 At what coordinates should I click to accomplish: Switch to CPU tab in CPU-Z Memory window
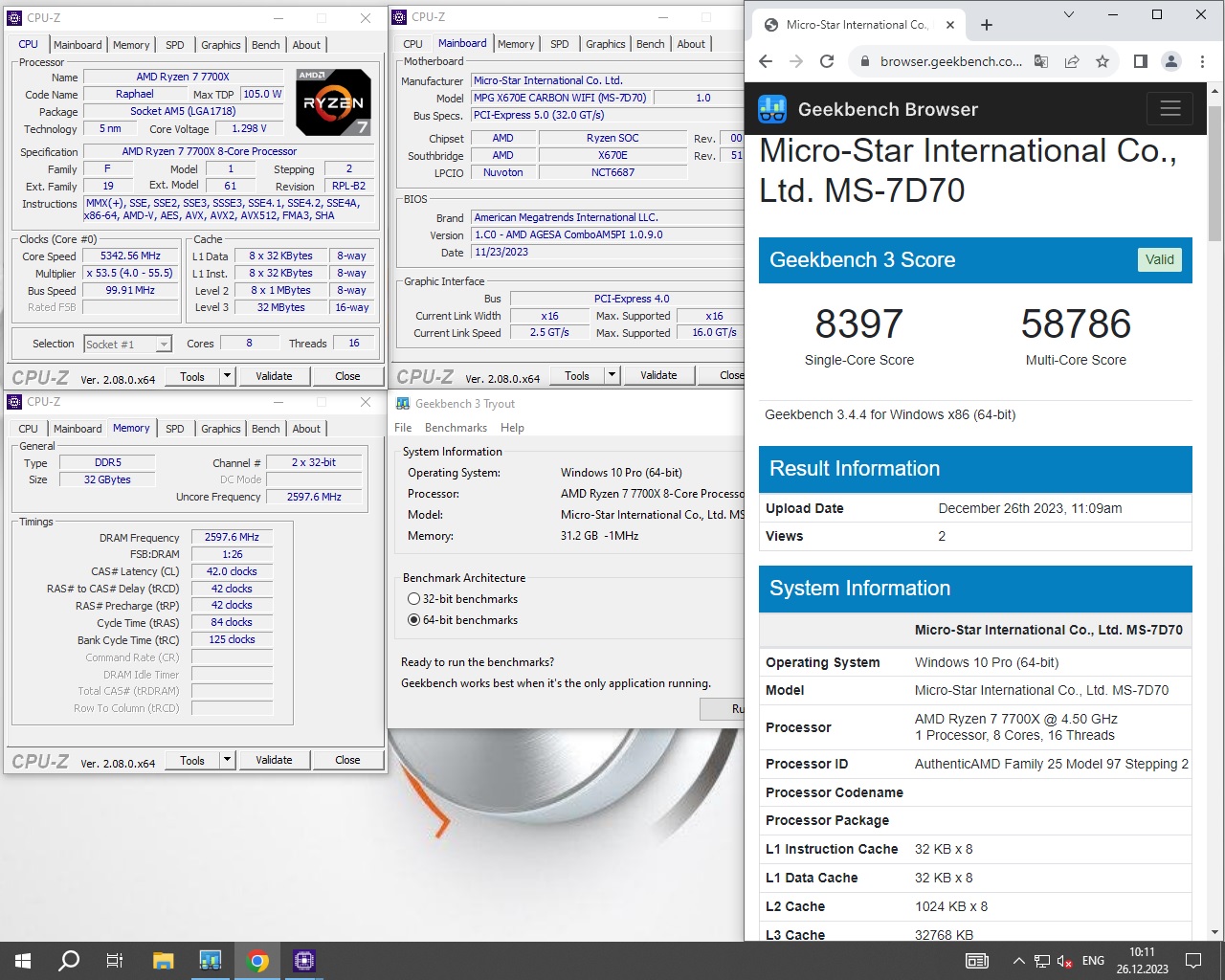coord(28,429)
